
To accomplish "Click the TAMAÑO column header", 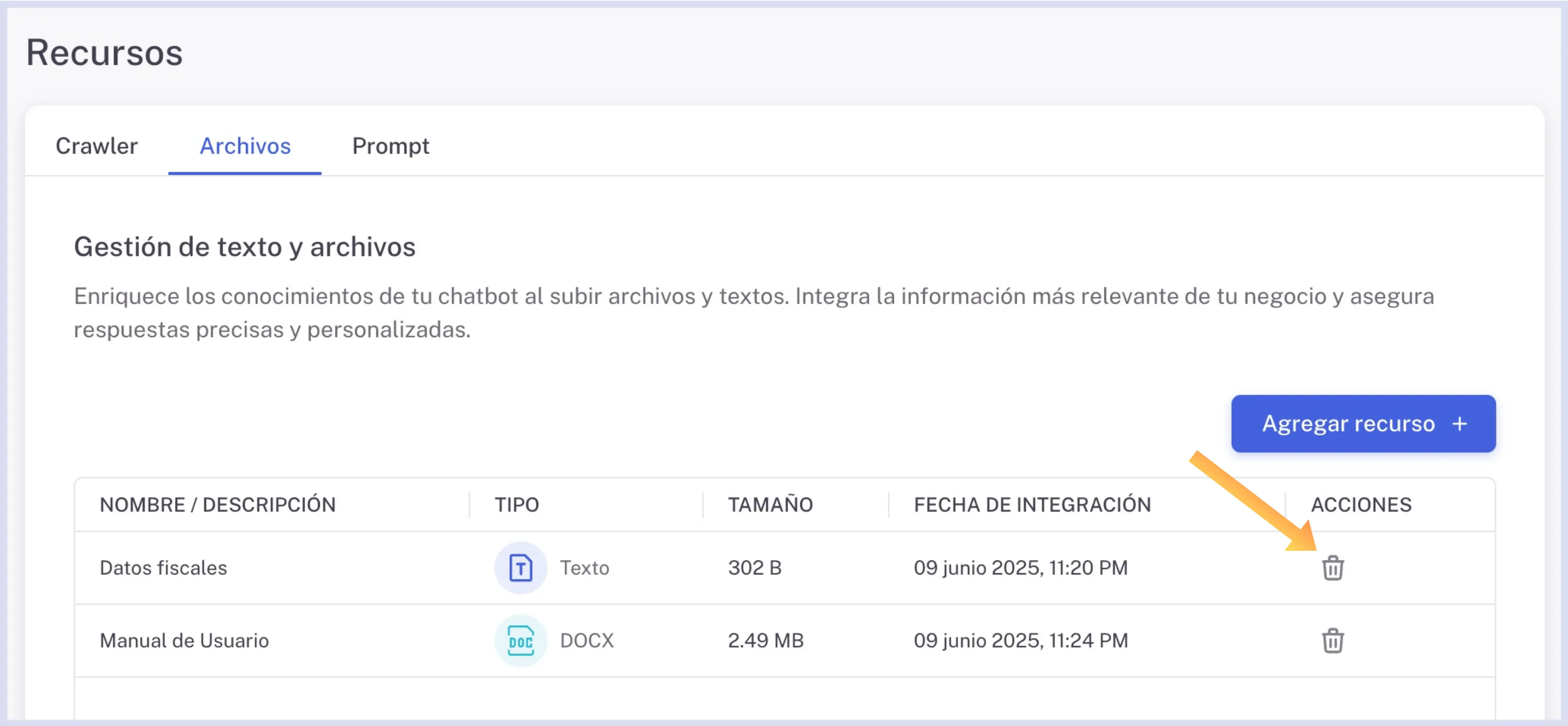I will [770, 504].
